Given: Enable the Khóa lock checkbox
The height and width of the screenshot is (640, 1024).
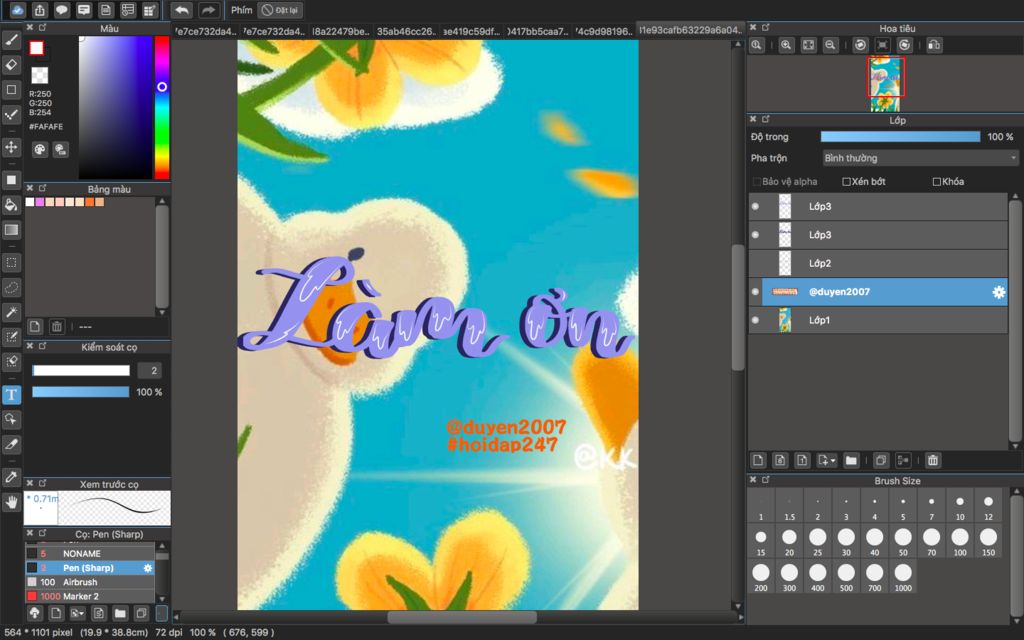Looking at the screenshot, I should (x=937, y=182).
